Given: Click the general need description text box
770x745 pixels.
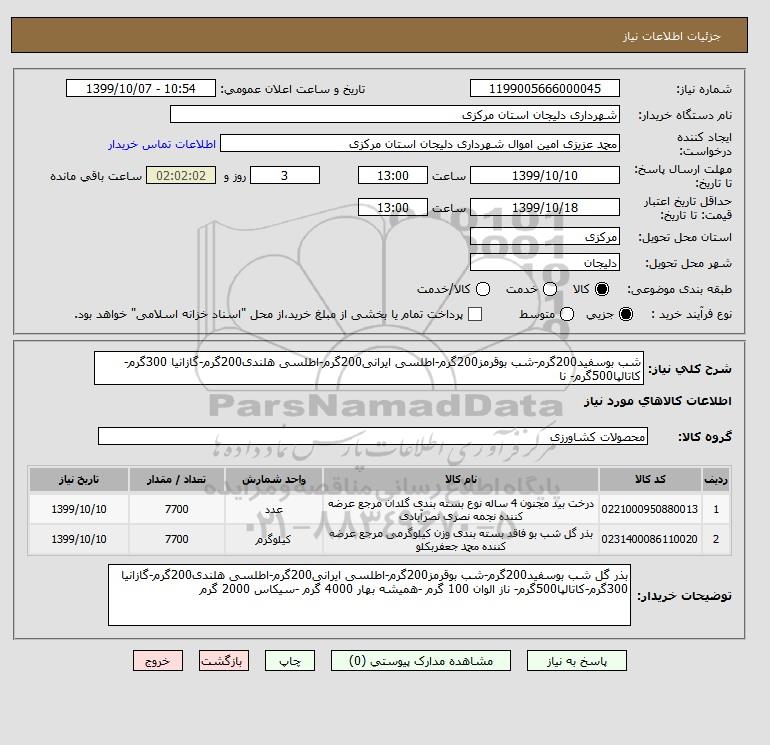Looking at the screenshot, I should [369, 368].
